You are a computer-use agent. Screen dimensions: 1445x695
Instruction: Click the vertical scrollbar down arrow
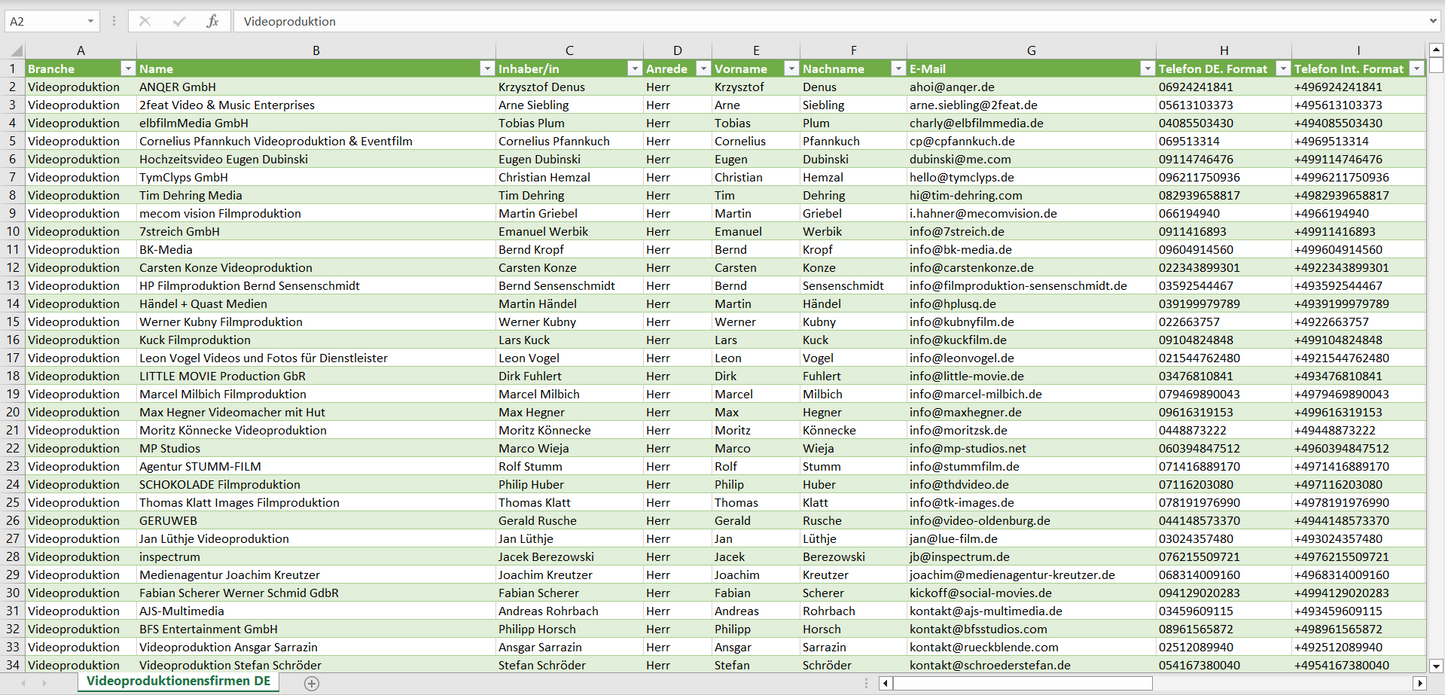click(1436, 666)
